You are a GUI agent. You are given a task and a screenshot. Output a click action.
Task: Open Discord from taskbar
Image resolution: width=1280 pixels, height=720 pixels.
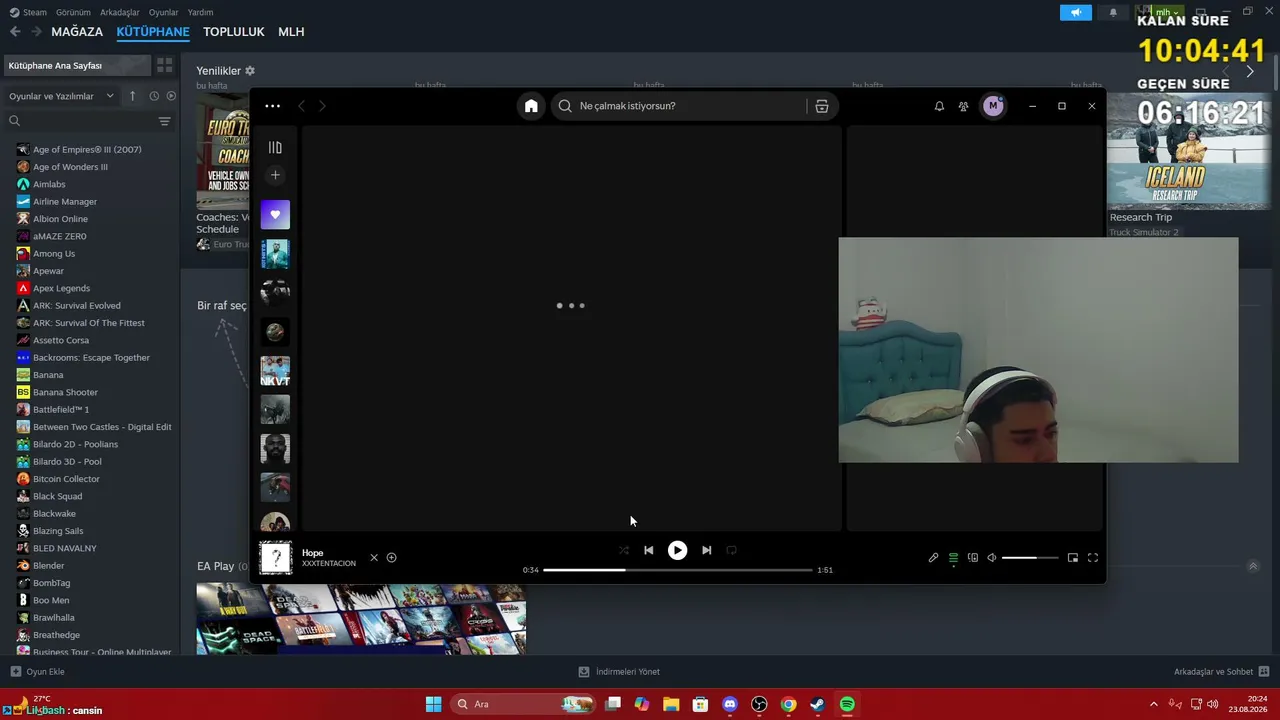[730, 704]
